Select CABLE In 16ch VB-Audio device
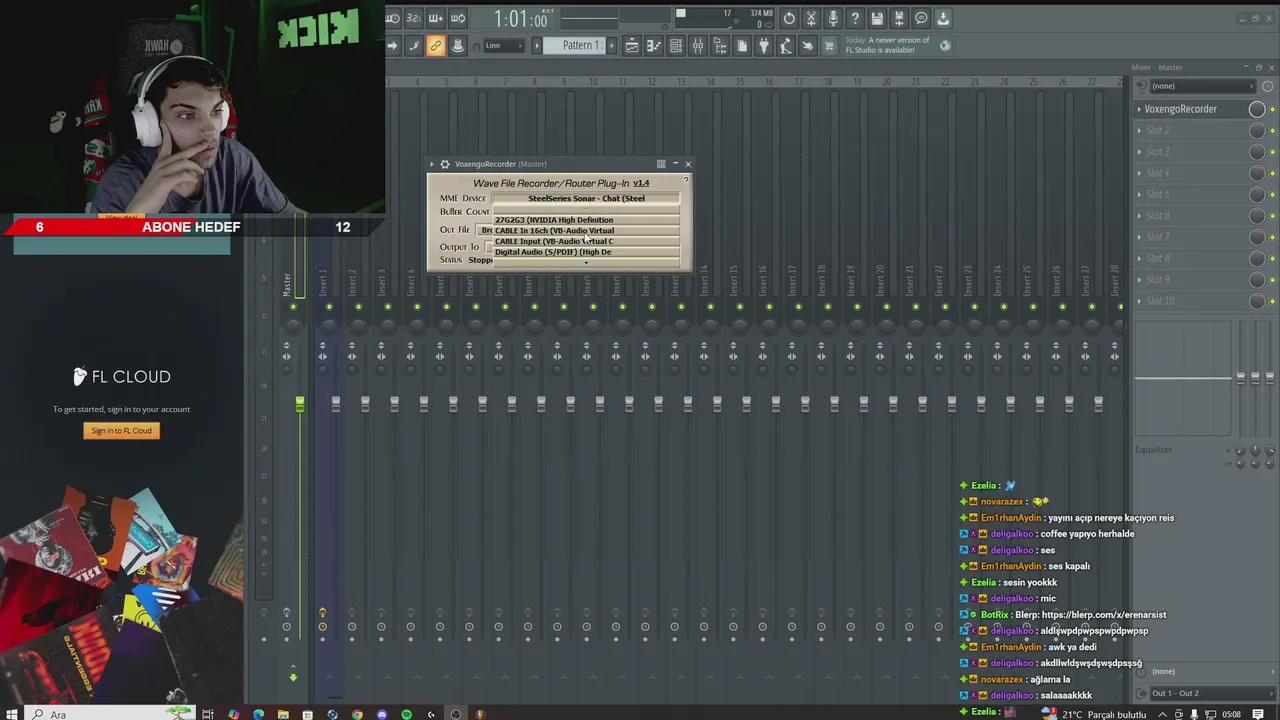Screen dimensions: 1280x720 pyautogui.click(x=586, y=230)
